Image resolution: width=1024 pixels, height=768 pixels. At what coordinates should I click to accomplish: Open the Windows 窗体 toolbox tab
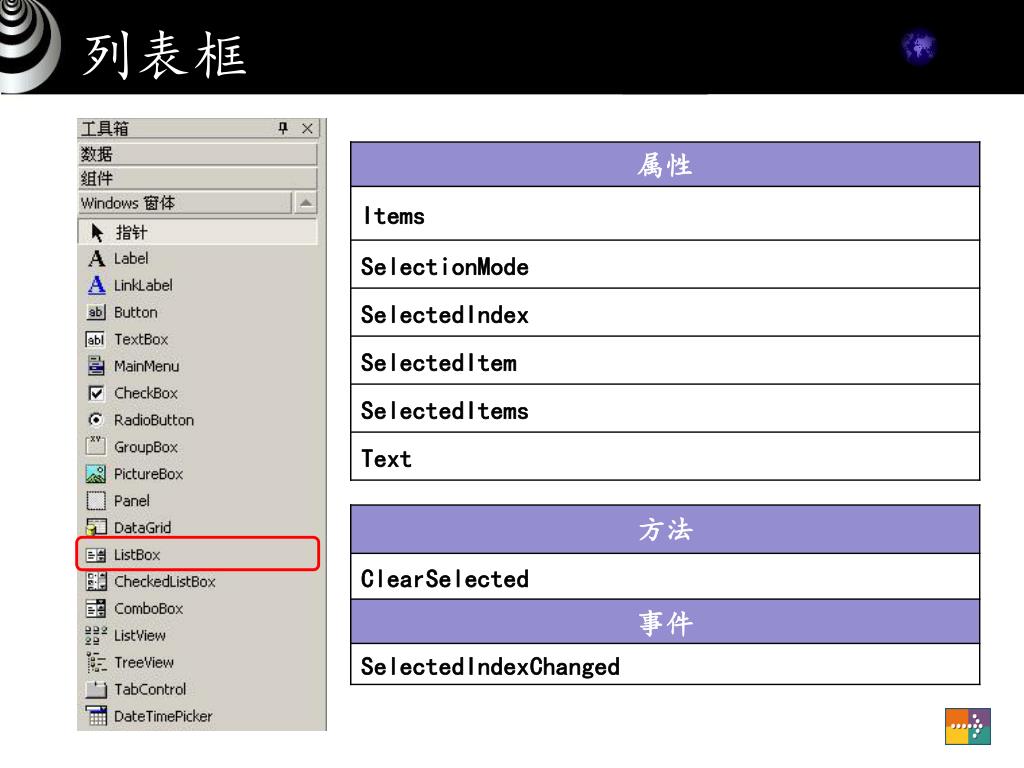[185, 203]
